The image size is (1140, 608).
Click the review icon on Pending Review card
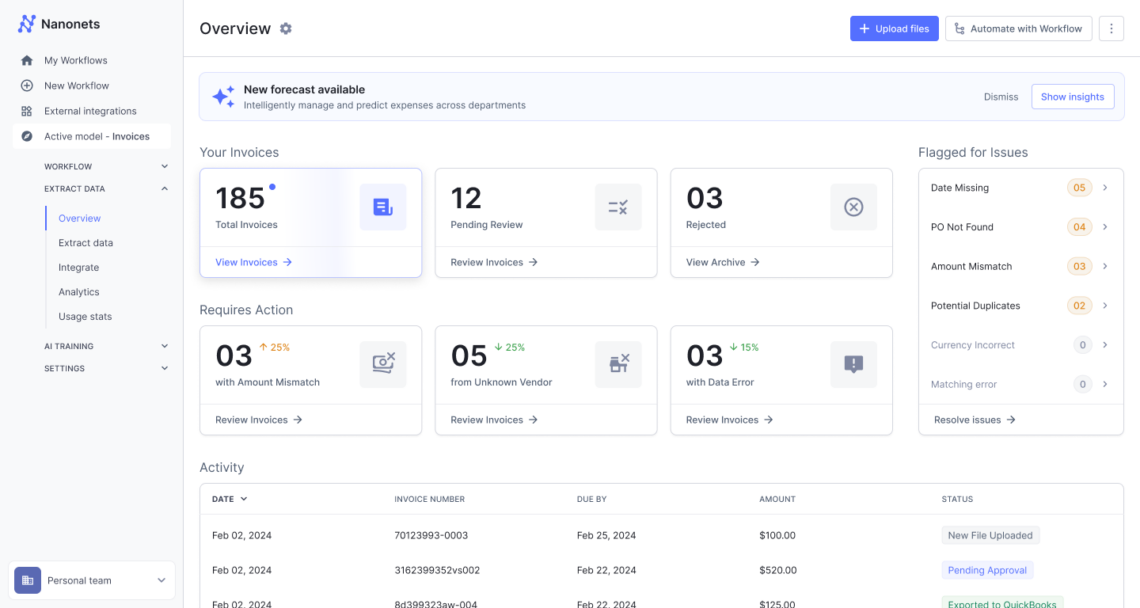click(618, 205)
